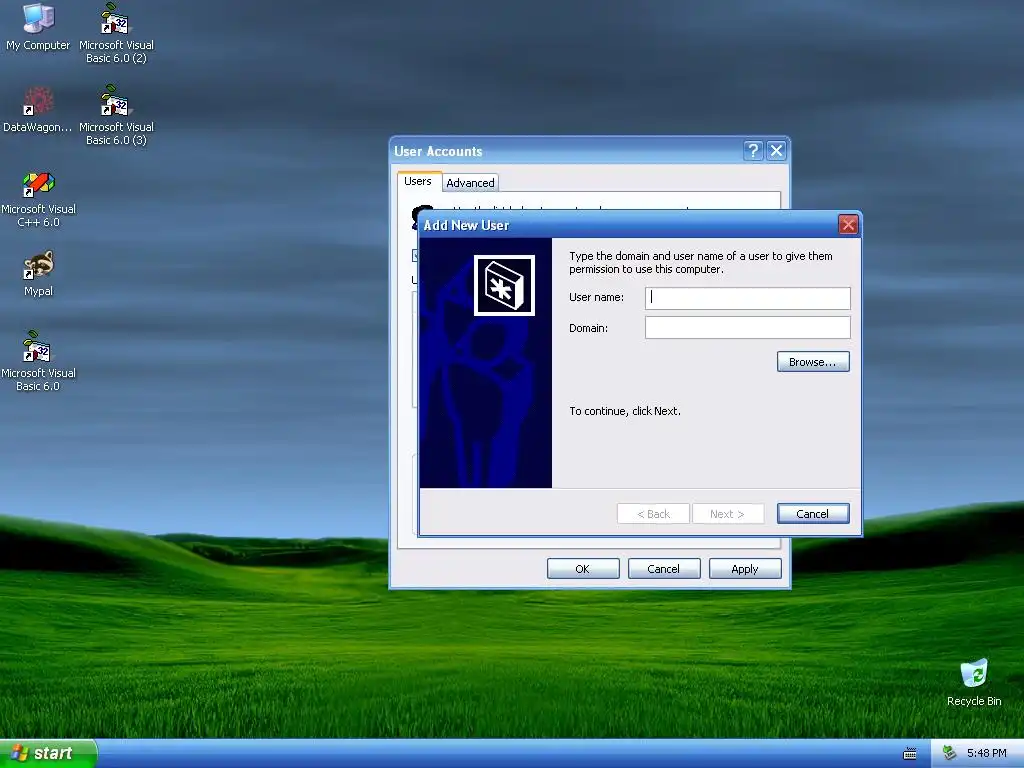1024x768 pixels.
Task: Click Cancel in User Accounts window
Action: (664, 569)
